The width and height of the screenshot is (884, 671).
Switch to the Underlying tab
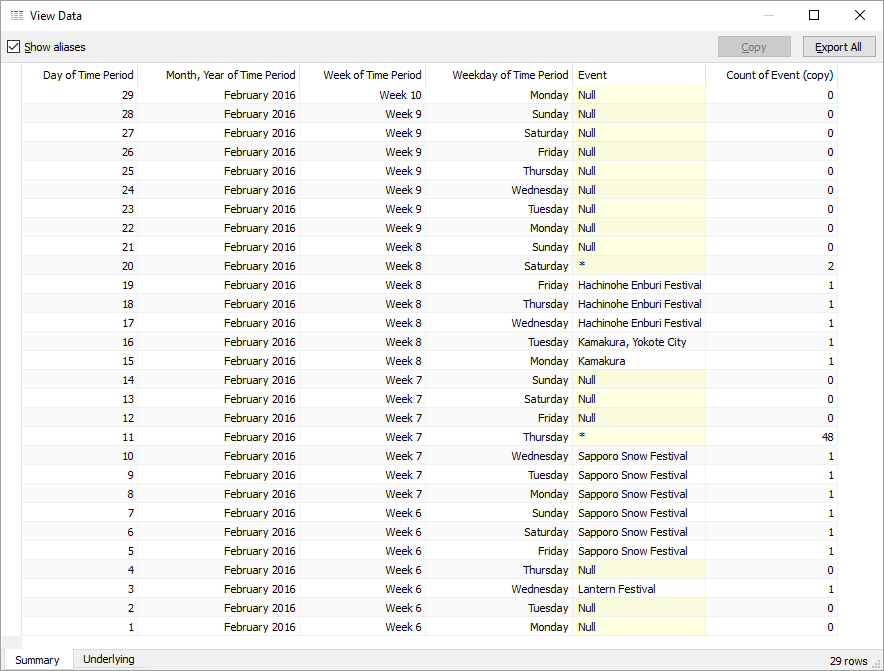coord(108,659)
